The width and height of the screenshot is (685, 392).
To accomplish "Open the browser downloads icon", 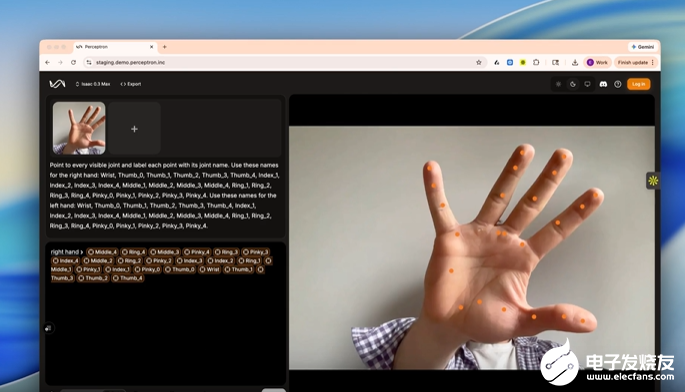I will [575, 62].
